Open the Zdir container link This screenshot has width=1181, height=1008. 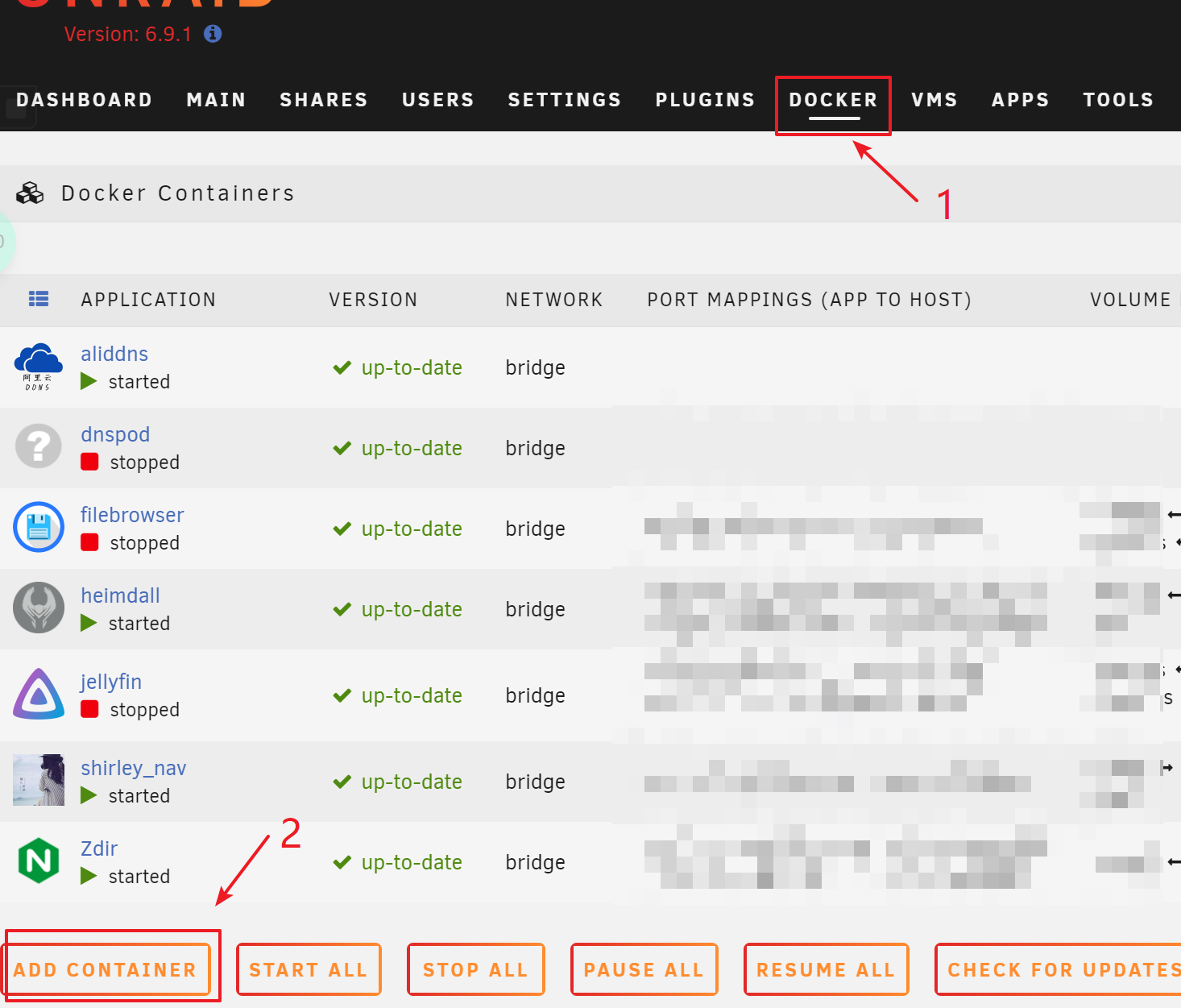(99, 848)
